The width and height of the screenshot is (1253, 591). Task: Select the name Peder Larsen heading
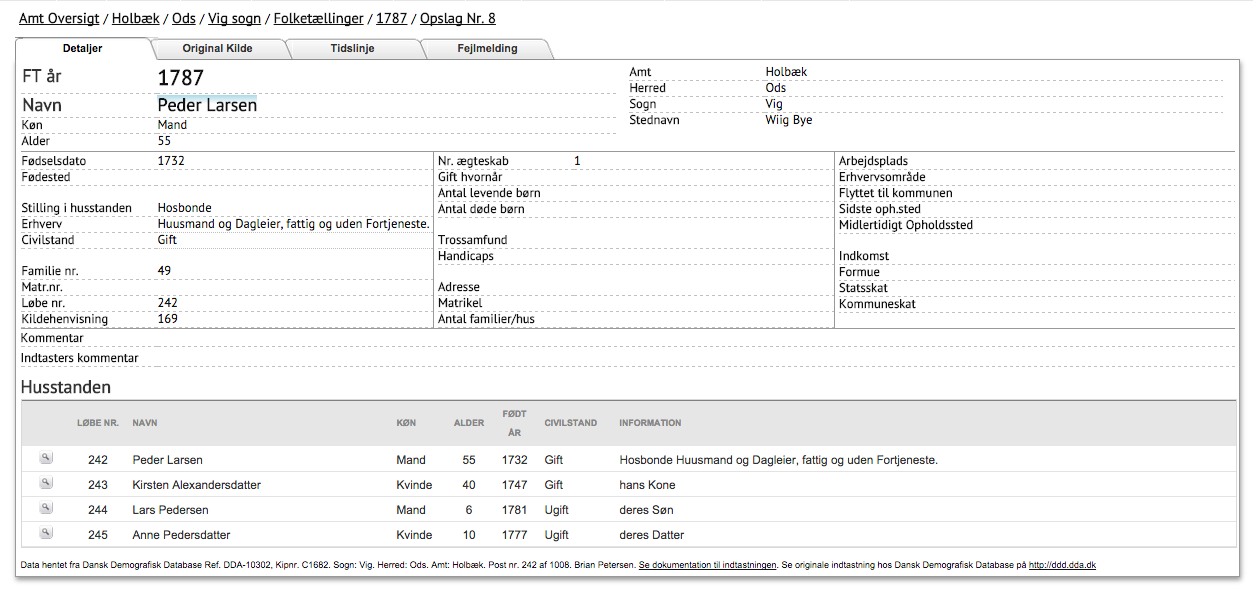point(207,105)
